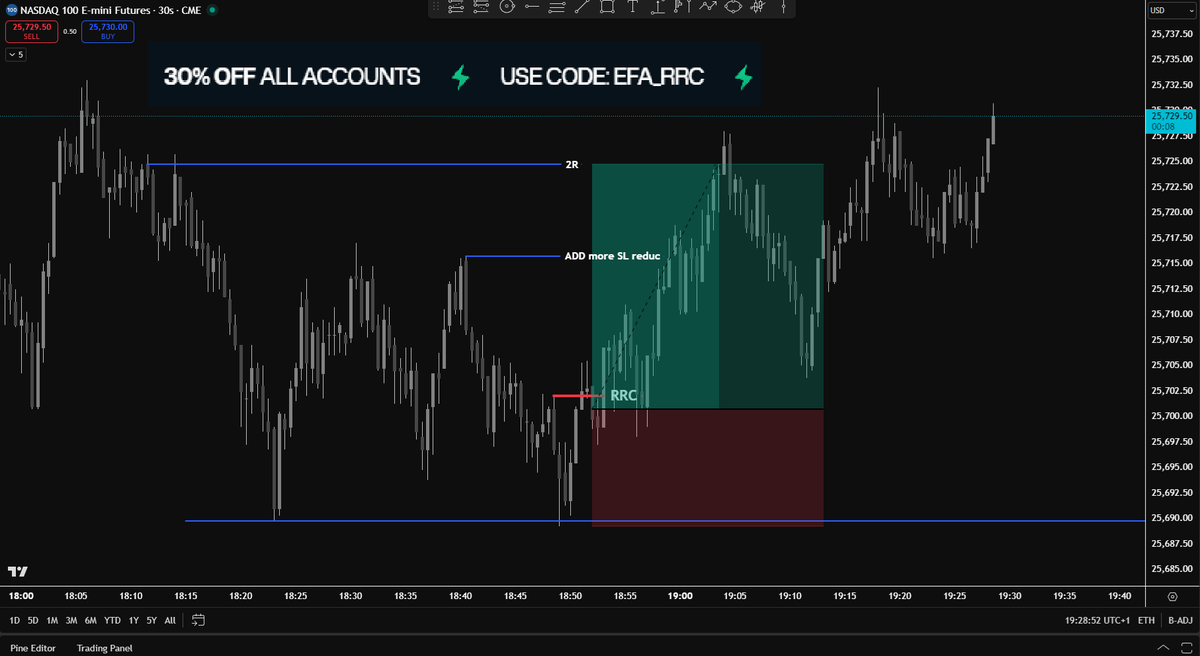Set chart range to All
The height and width of the screenshot is (656, 1200).
coord(170,620)
